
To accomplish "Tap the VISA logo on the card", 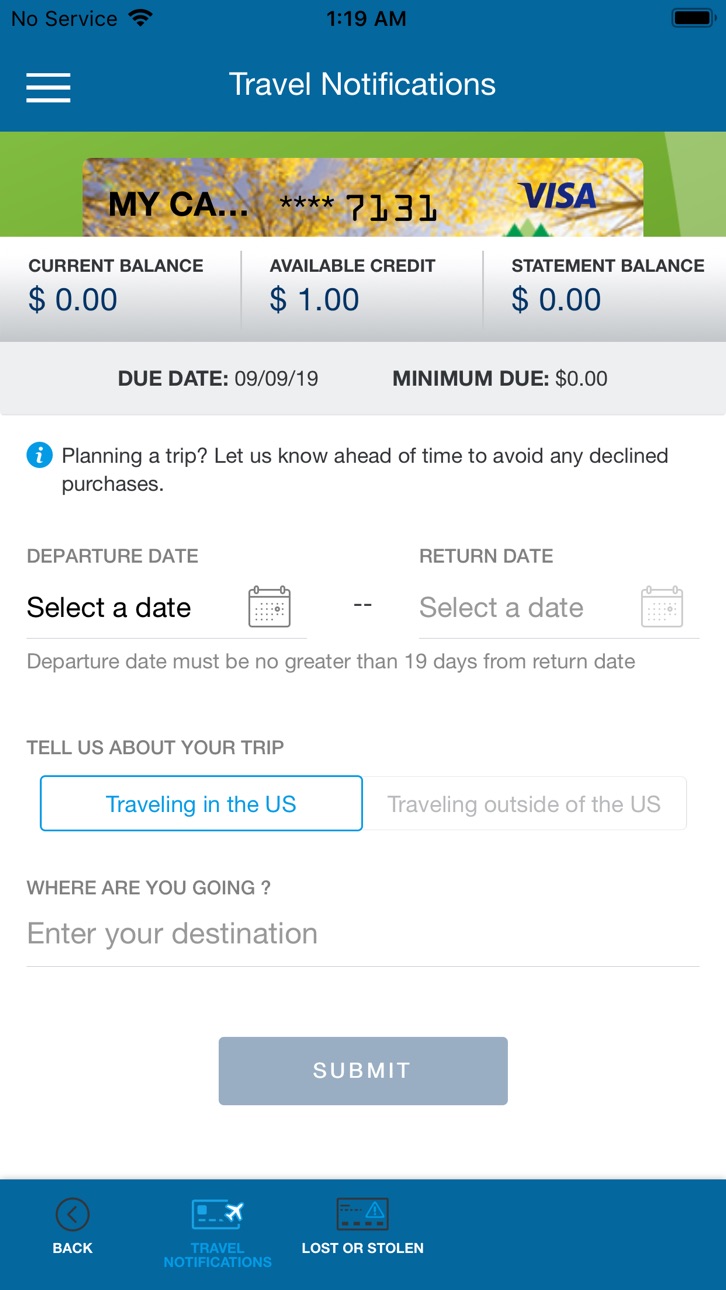I will point(558,196).
